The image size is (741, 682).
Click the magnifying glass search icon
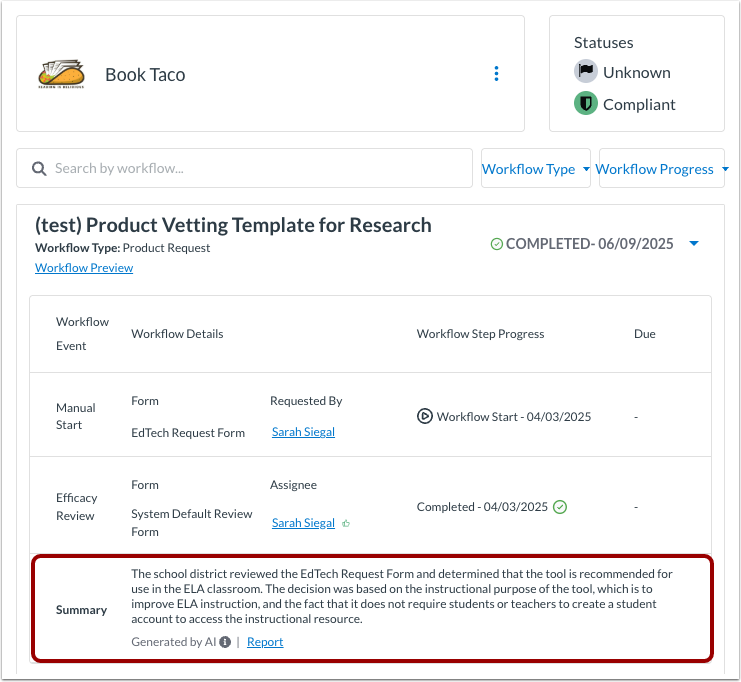[x=39, y=169]
